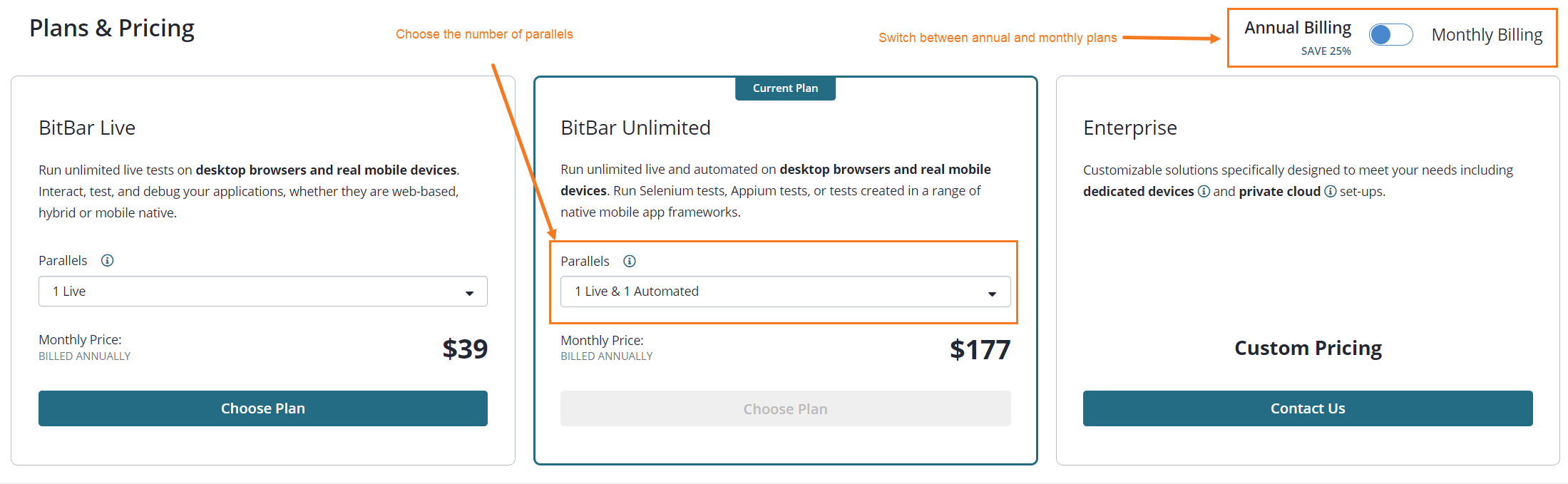This screenshot has height=484, width=1568.
Task: Open the "1 Live" parallels dropdown
Action: pos(262,291)
